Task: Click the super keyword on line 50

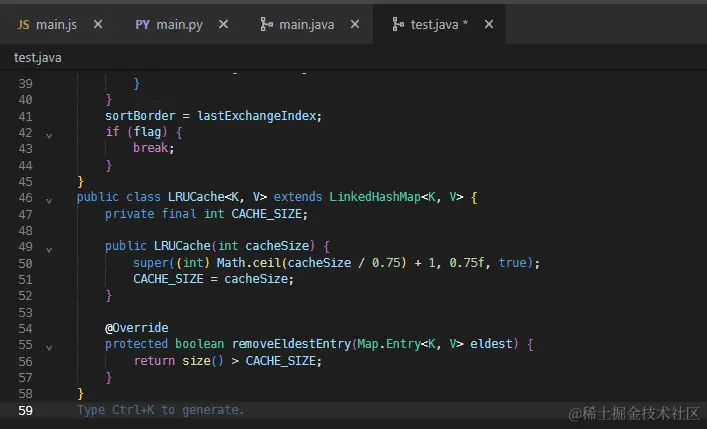Action: coord(151,263)
